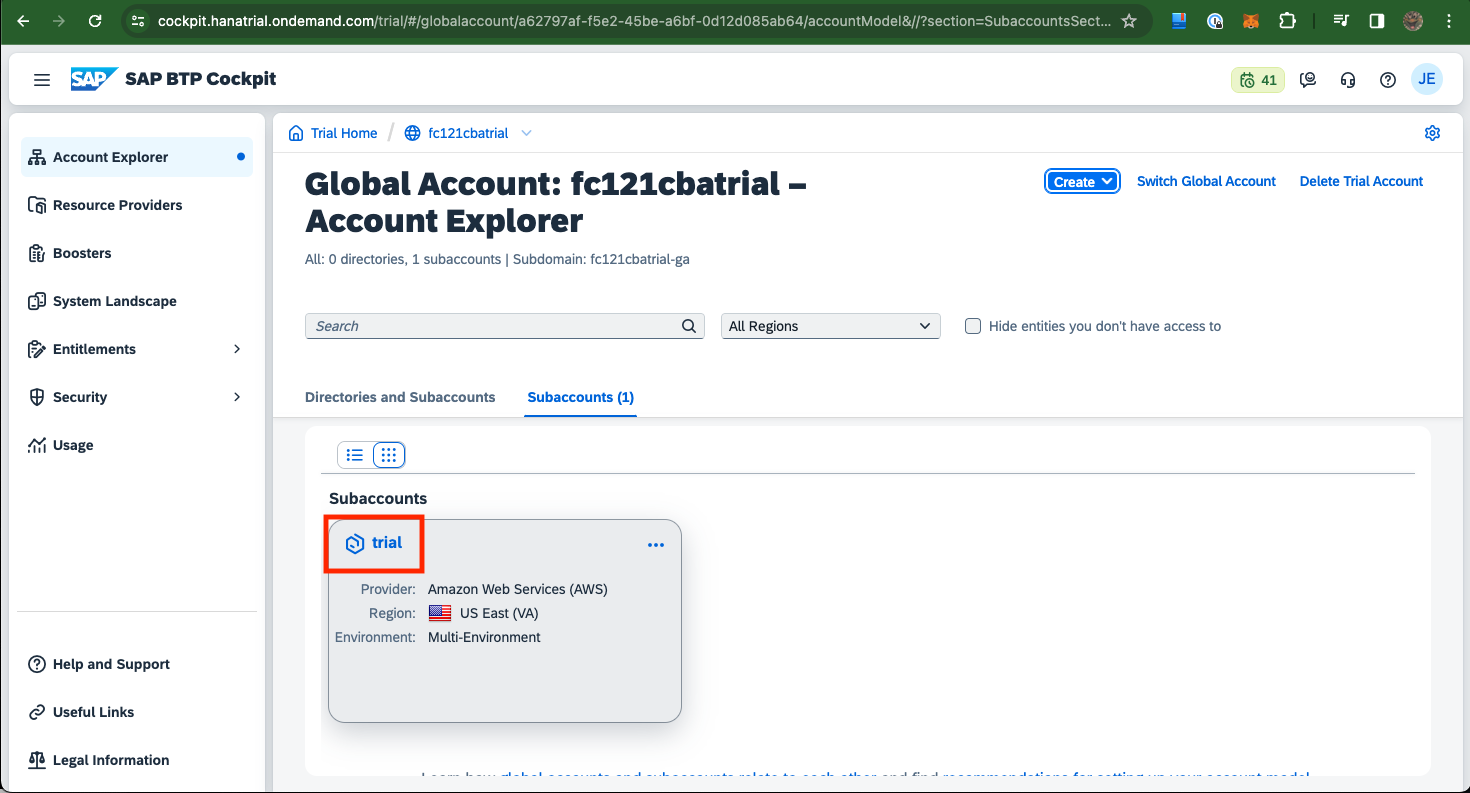Click the browser back arrow
This screenshot has height=793, width=1470.
coord(23,20)
